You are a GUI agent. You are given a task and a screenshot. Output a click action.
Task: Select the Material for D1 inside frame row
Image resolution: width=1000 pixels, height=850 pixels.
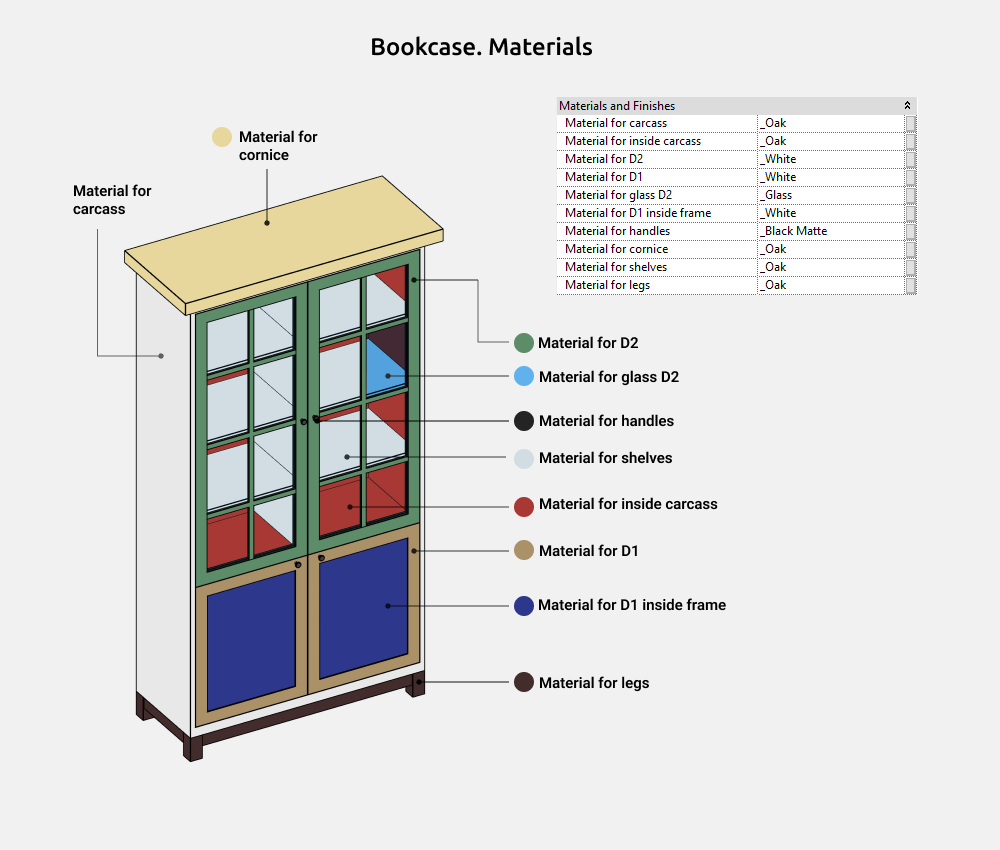click(737, 213)
